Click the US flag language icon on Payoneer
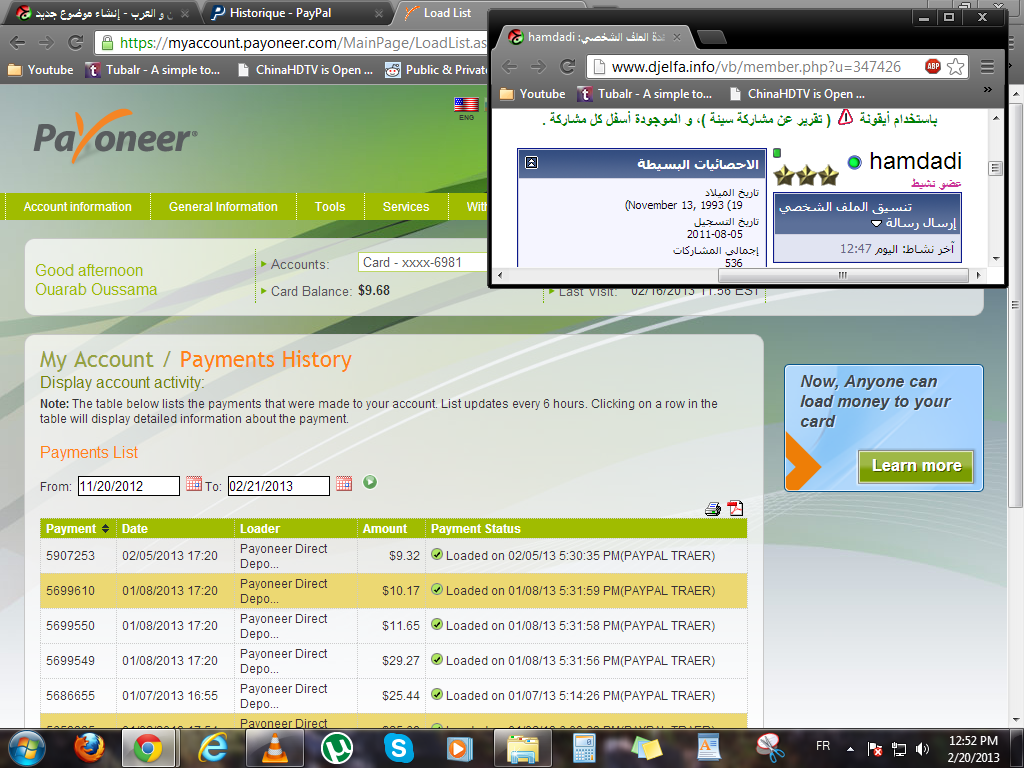This screenshot has height=768, width=1024. (466, 104)
